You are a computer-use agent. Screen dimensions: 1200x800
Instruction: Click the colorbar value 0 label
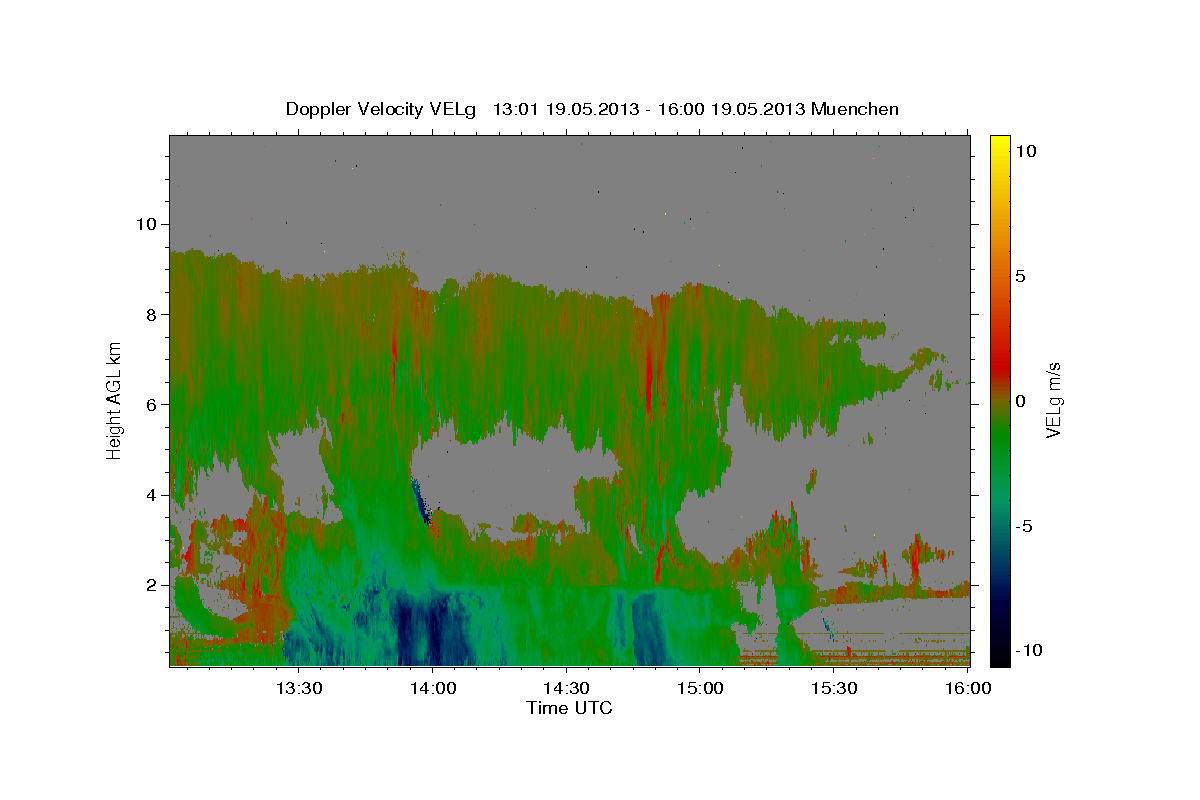(x=1021, y=400)
